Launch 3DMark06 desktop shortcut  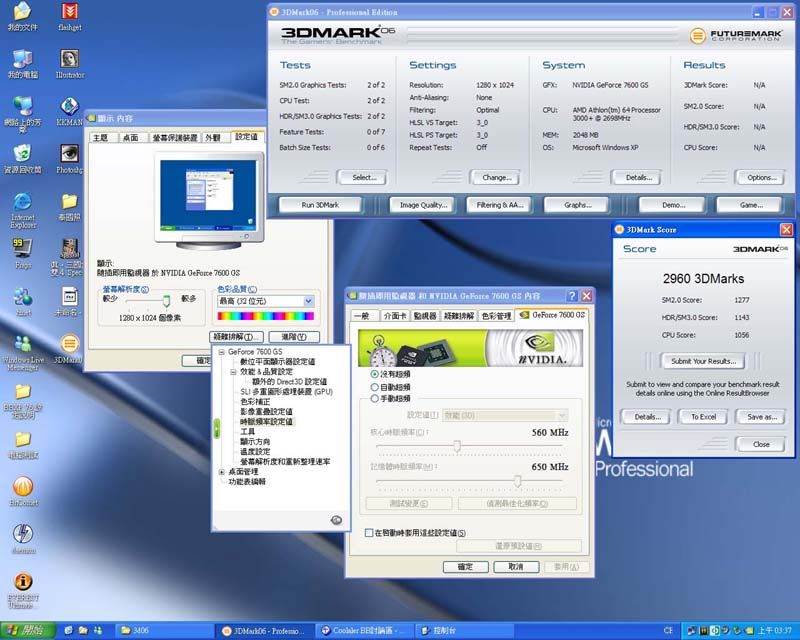[x=69, y=349]
